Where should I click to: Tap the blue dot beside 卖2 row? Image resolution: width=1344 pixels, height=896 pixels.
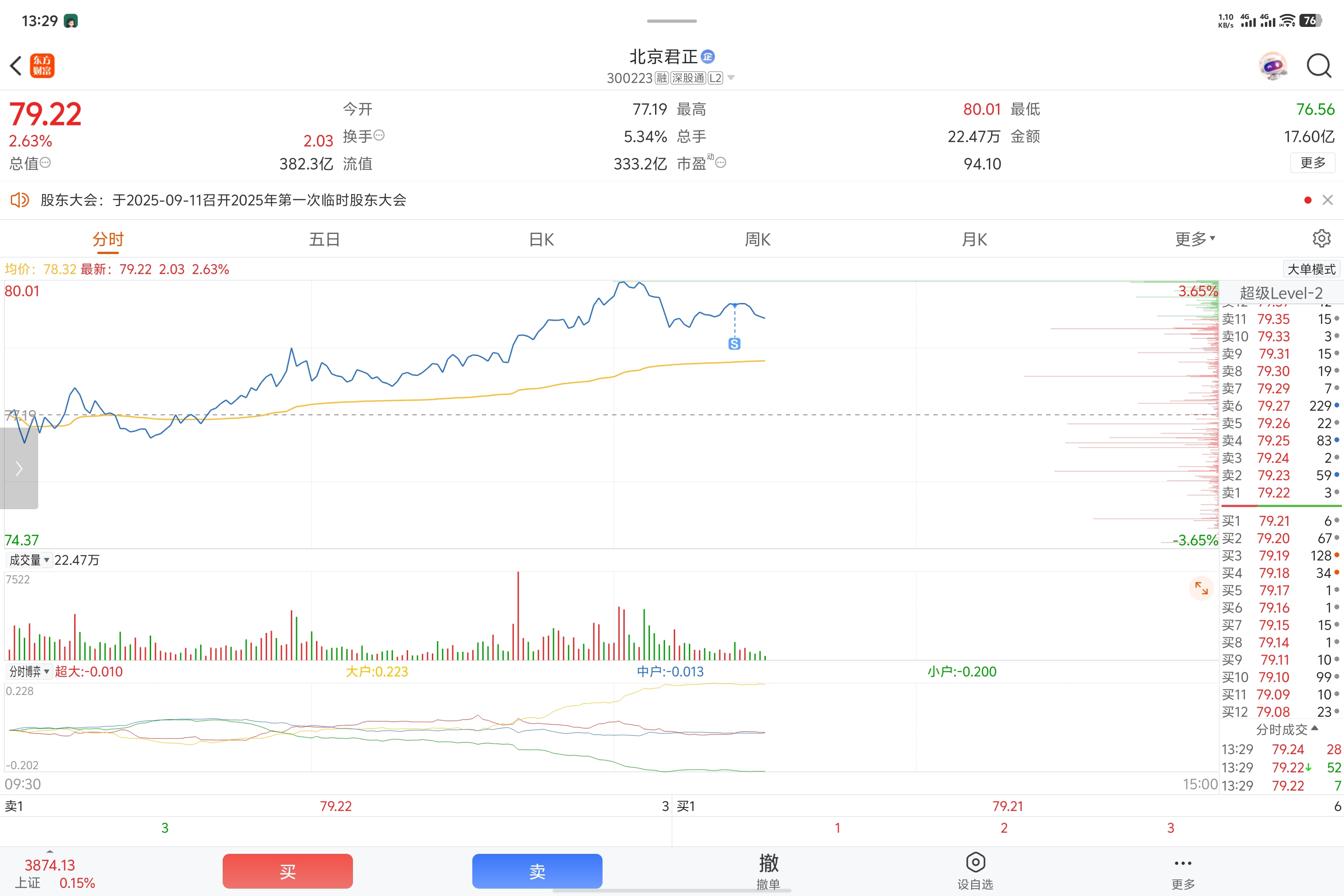click(x=1337, y=474)
